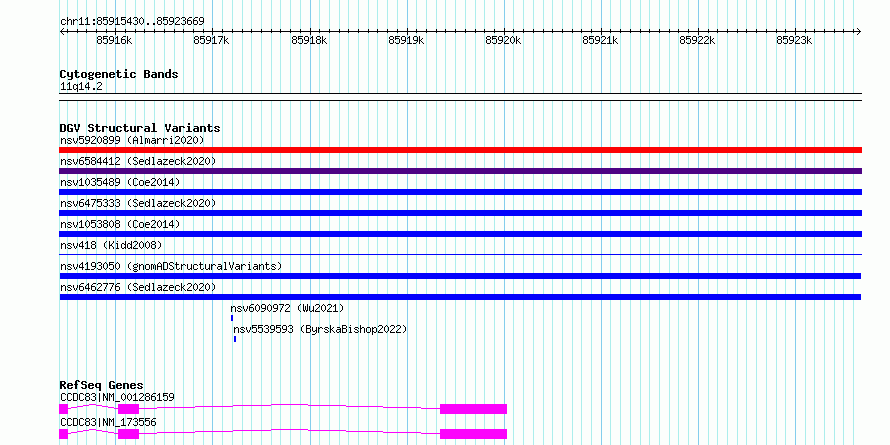Click the RefSeq Genes track title
Viewport: 890px width, 445px height.
[101, 385]
